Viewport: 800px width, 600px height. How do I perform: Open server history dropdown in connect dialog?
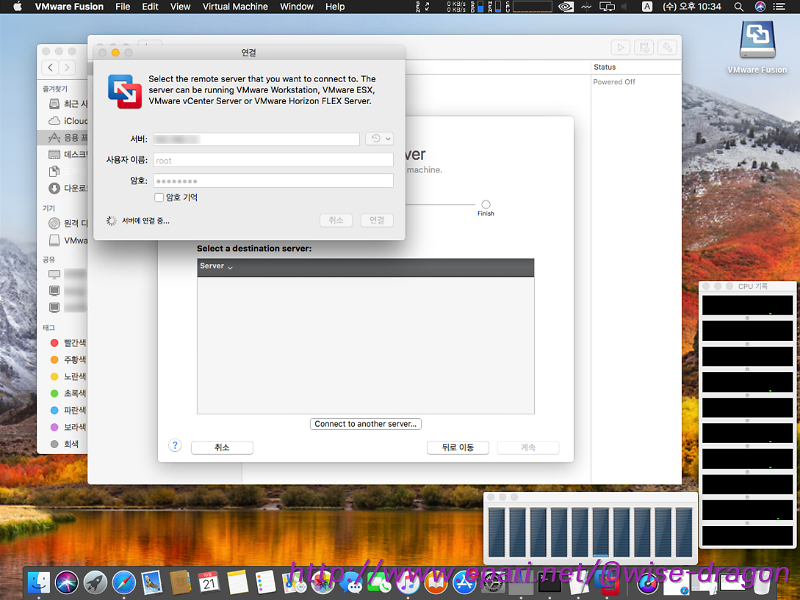click(x=380, y=138)
